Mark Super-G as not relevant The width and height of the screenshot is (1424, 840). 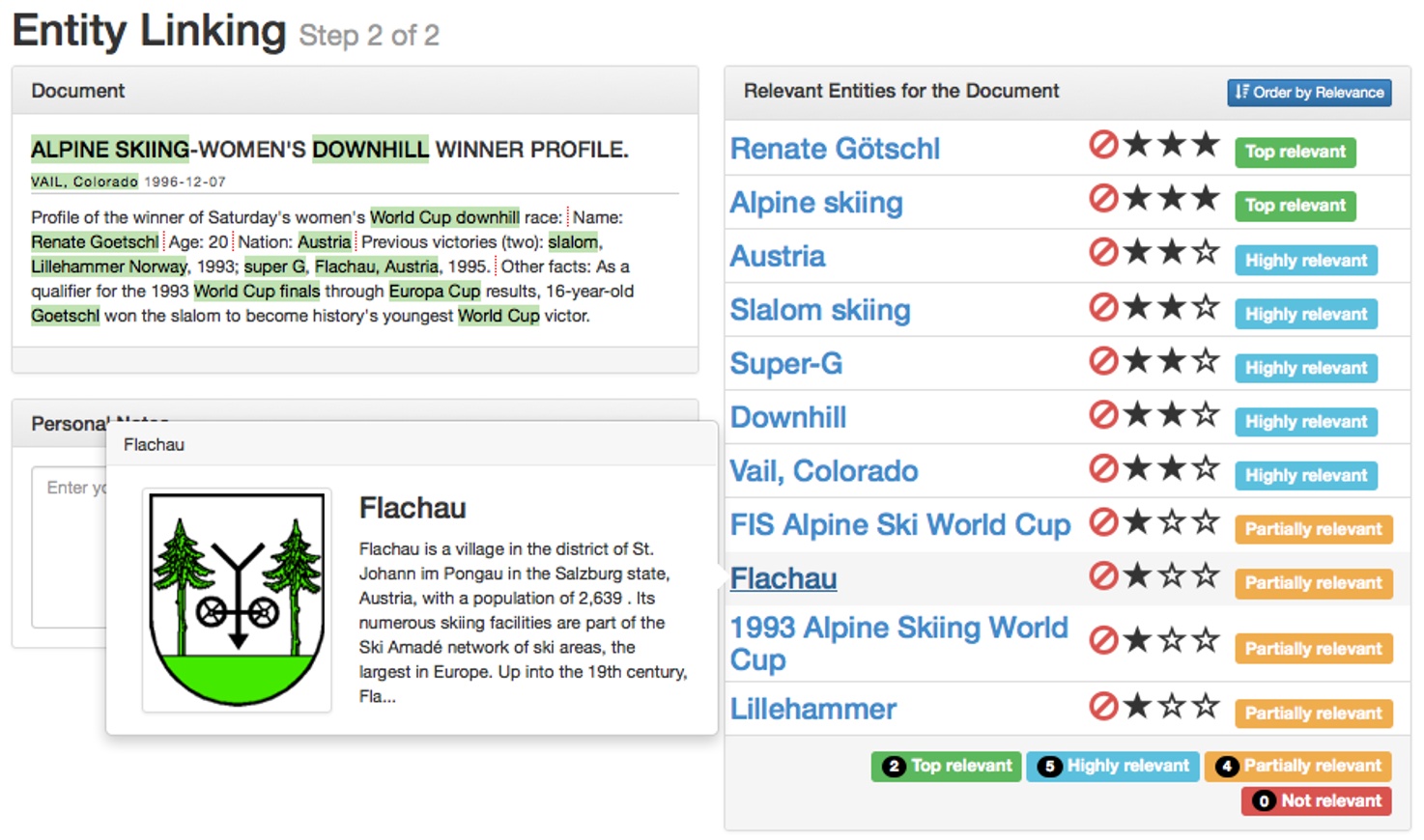(1104, 360)
